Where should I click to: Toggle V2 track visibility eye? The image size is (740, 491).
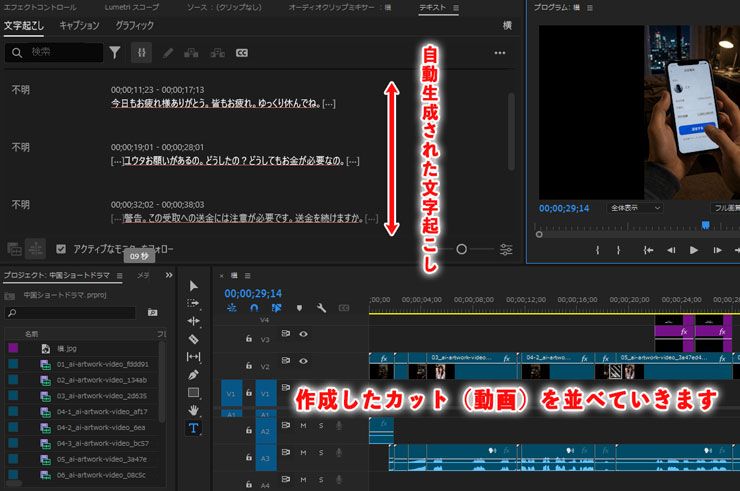303,361
